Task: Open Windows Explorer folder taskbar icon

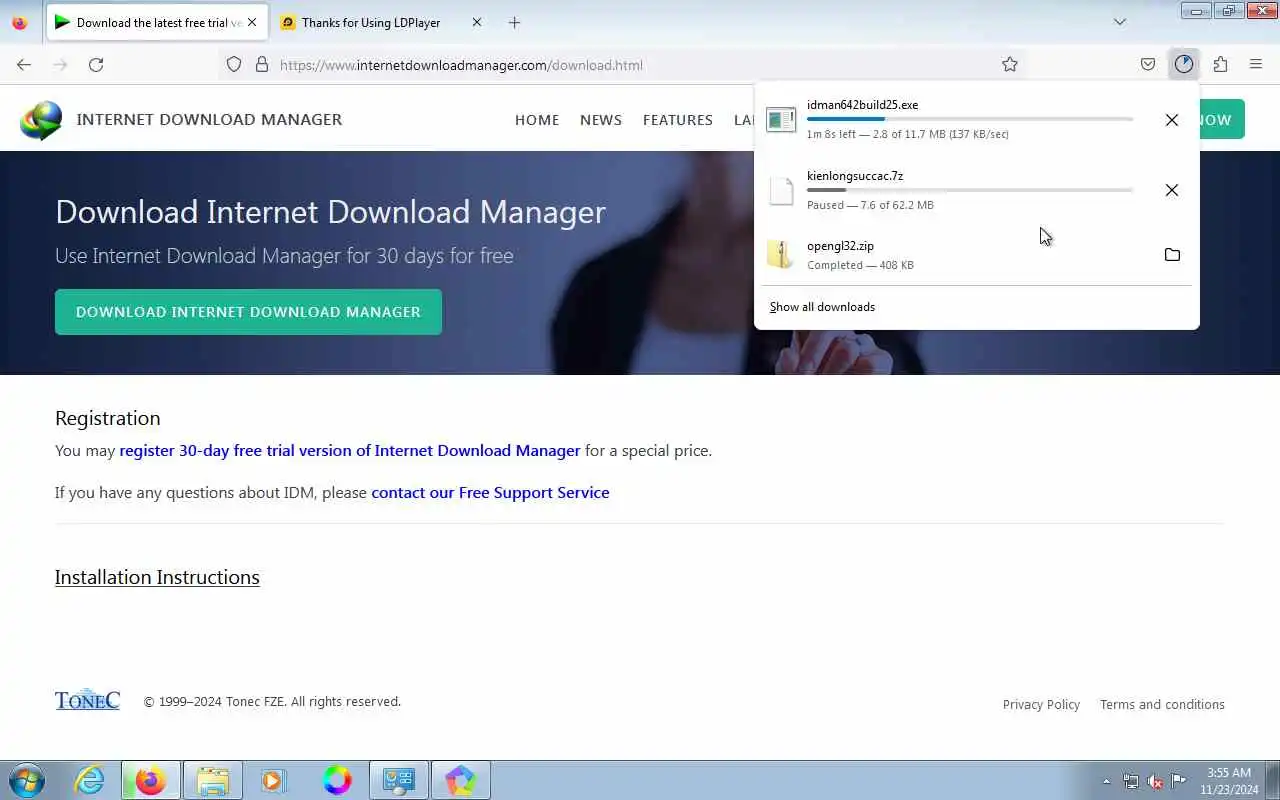Action: [x=213, y=780]
